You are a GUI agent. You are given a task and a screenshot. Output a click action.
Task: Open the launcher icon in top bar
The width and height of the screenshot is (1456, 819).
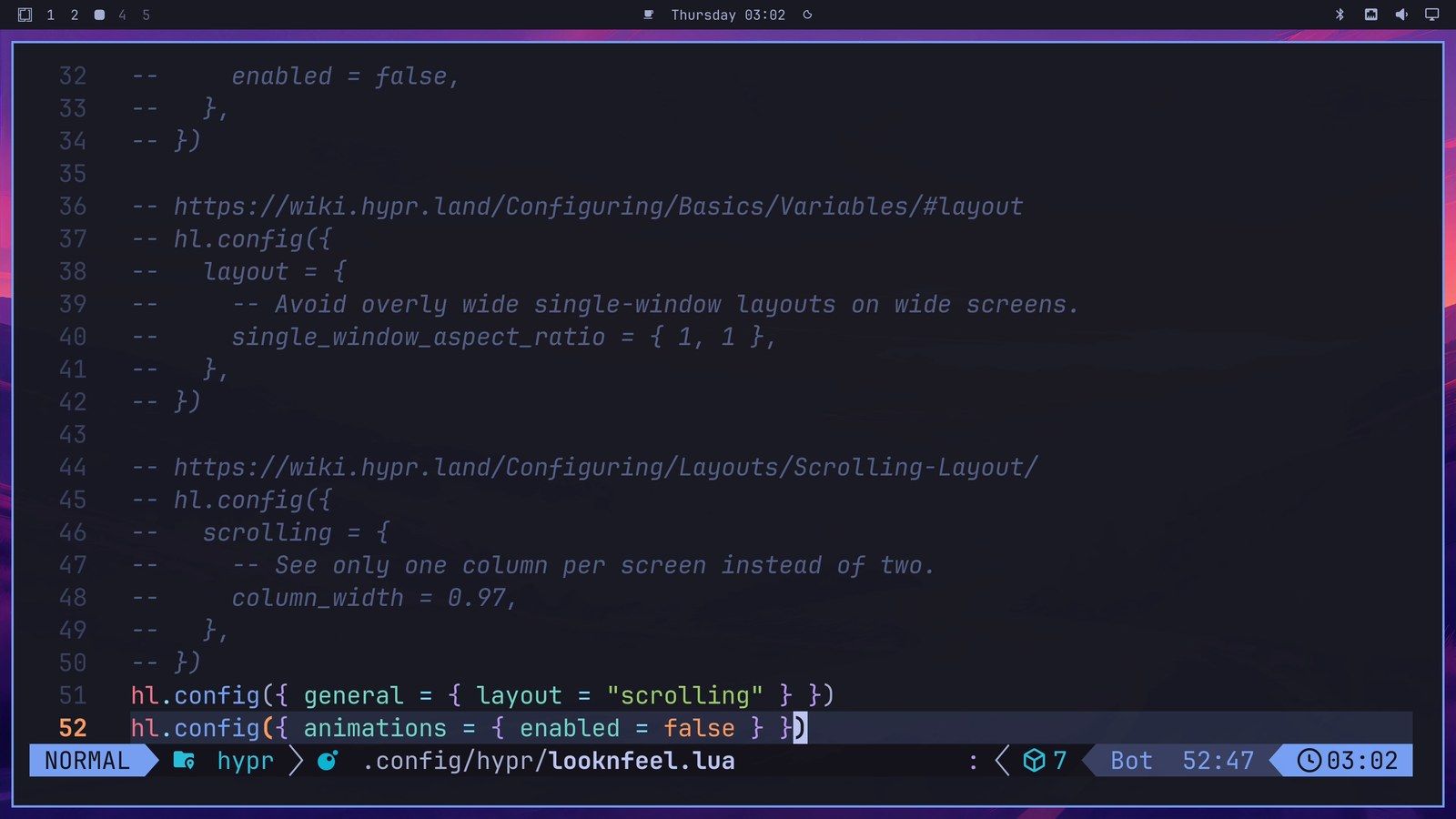pos(25,15)
